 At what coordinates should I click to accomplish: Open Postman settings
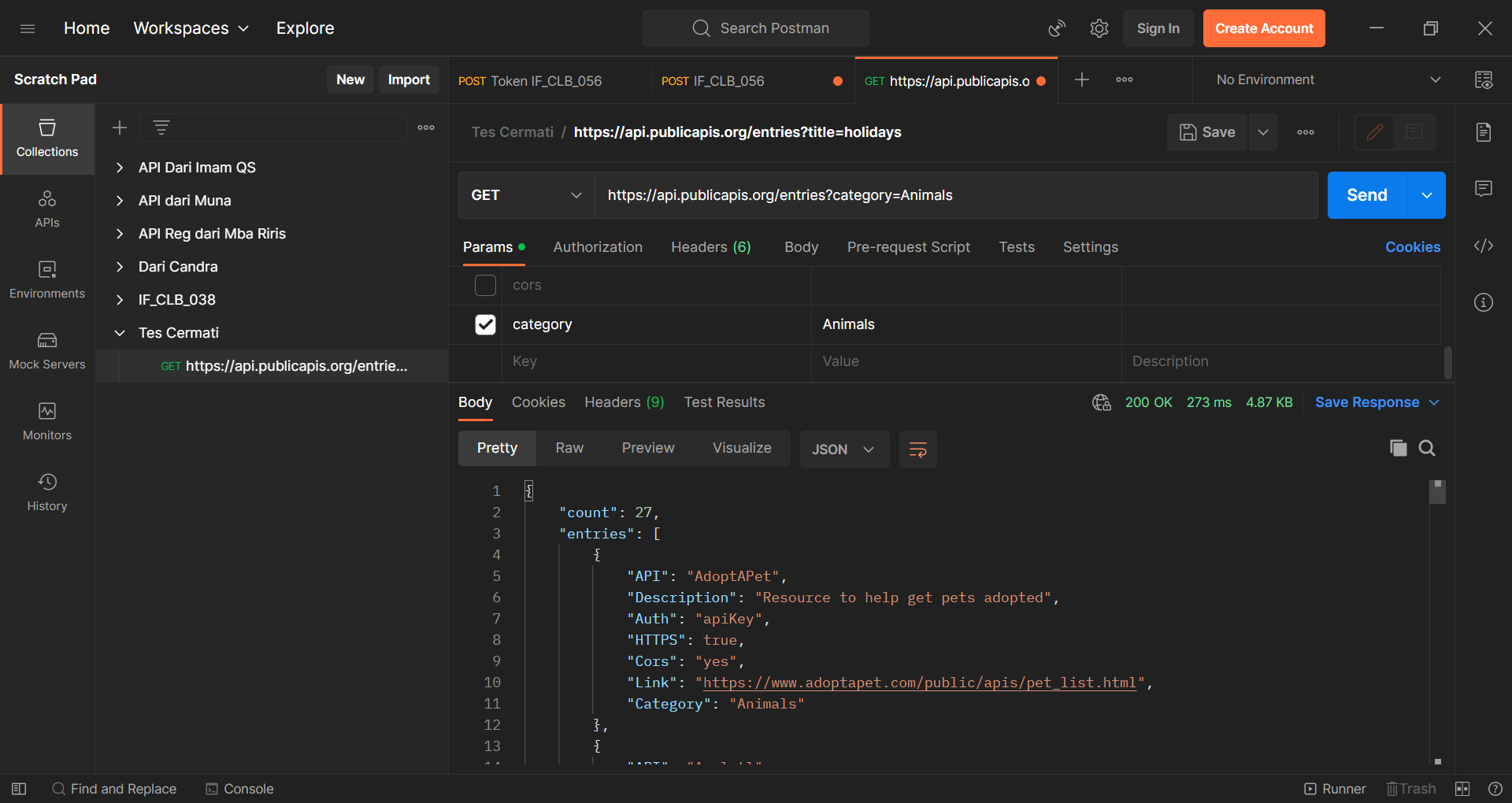point(1099,28)
